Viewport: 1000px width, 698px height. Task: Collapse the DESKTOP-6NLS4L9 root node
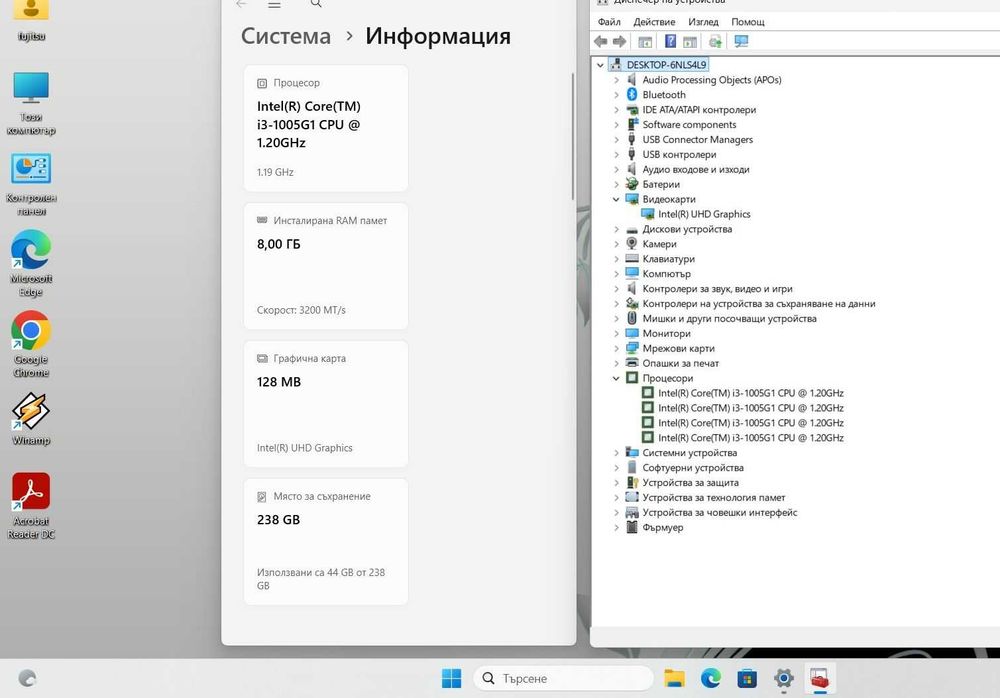click(600, 65)
